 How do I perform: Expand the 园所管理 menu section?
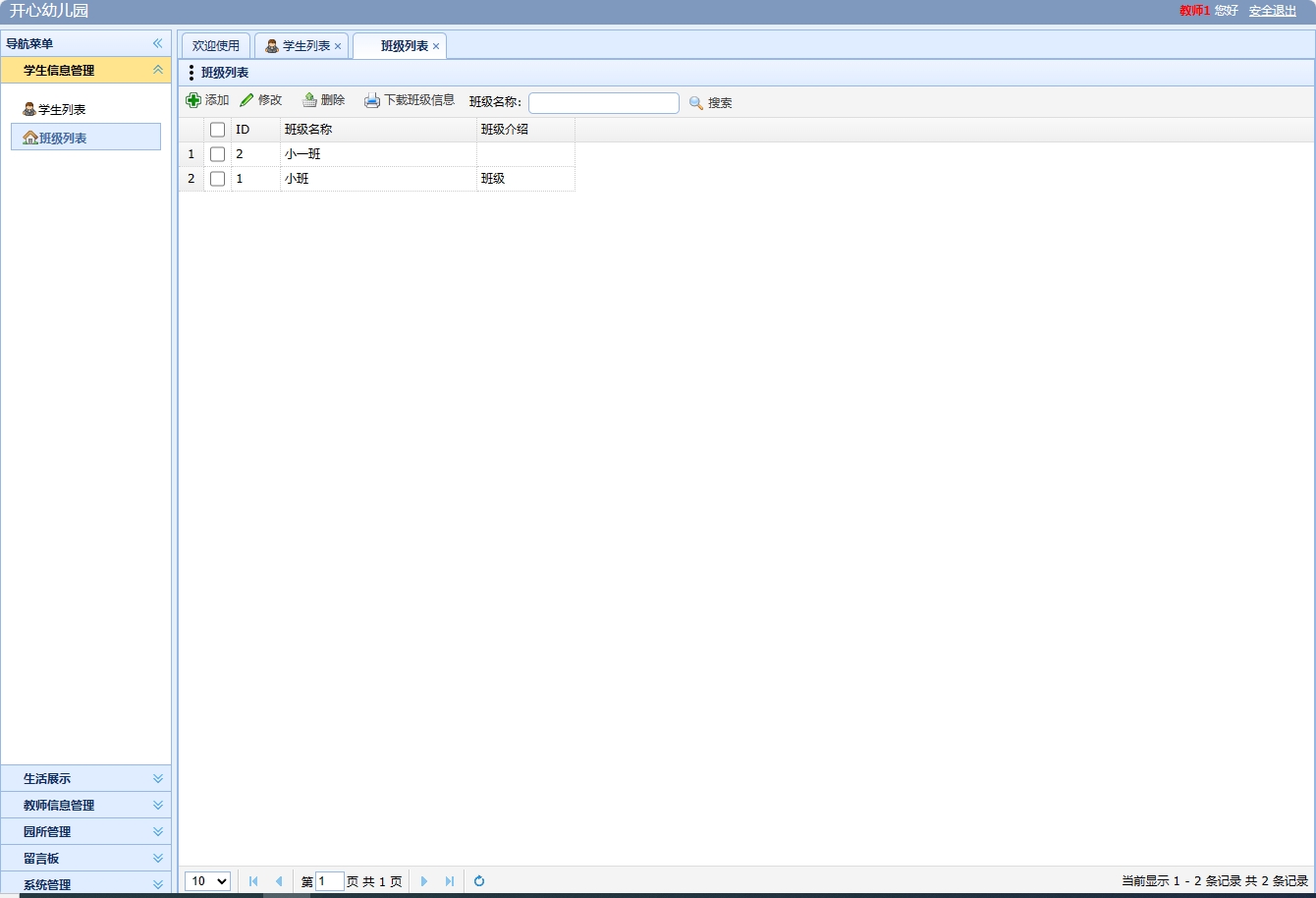click(85, 831)
